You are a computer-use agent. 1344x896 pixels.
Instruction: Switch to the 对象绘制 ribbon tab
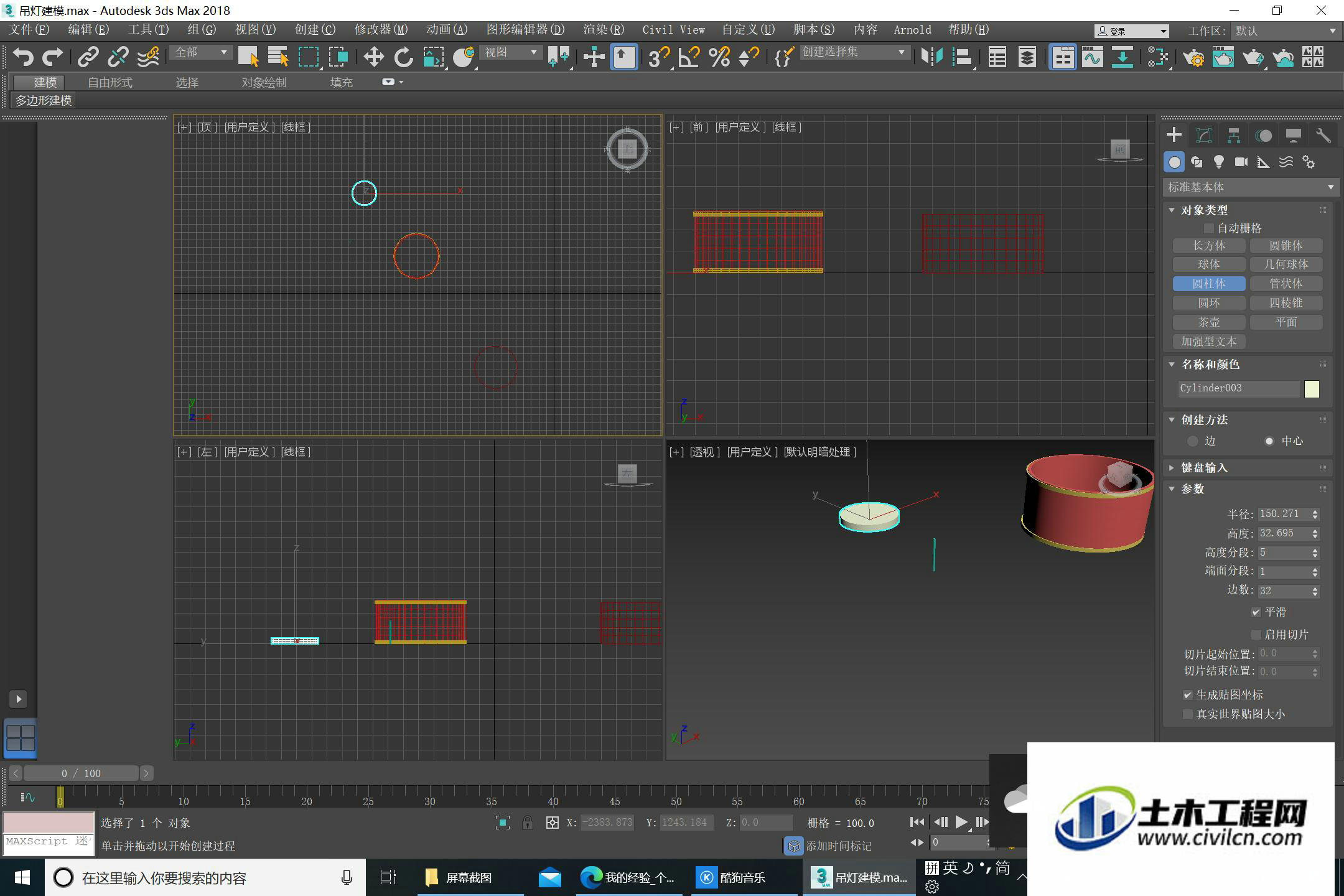(x=264, y=82)
